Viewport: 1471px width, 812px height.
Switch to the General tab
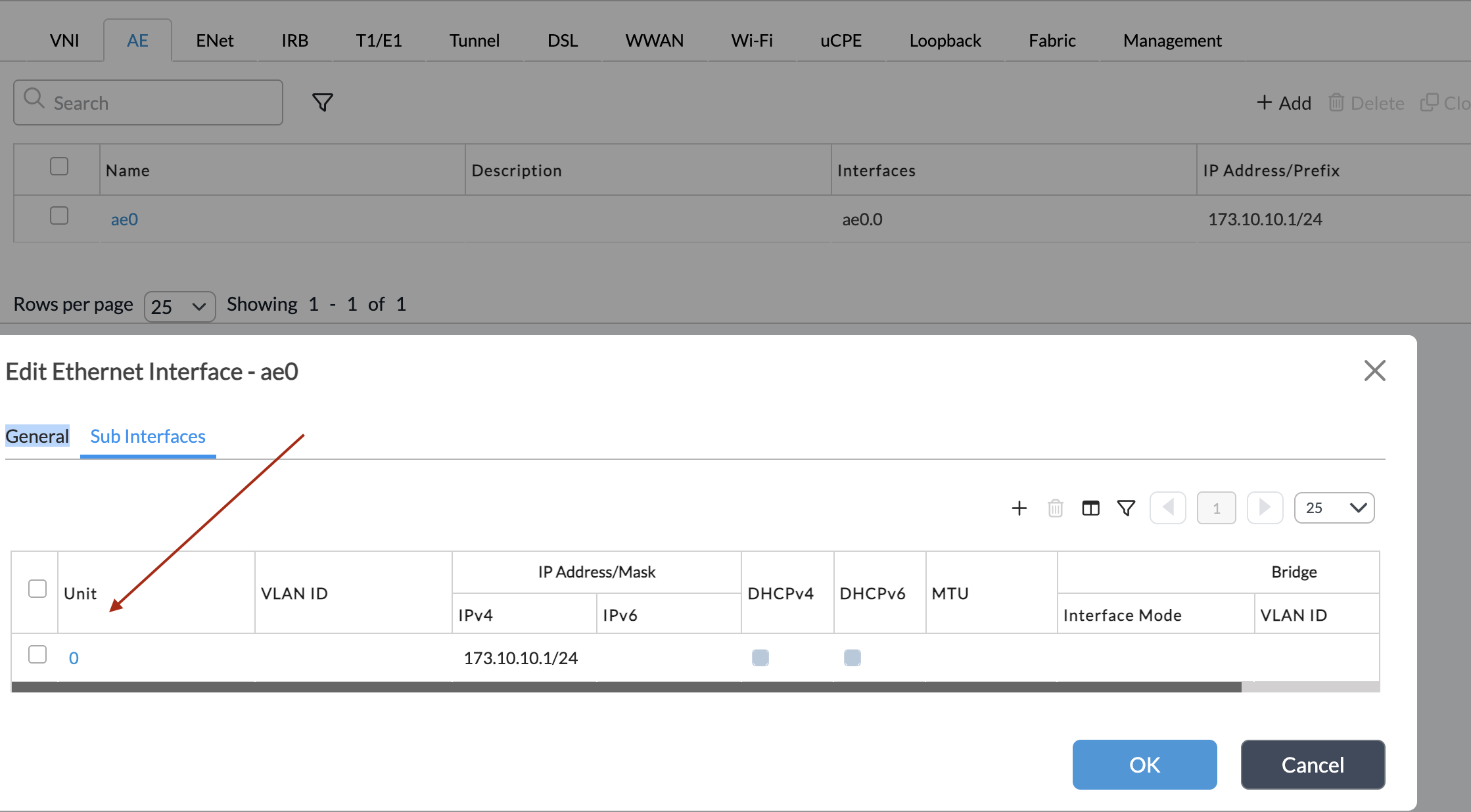click(x=37, y=436)
